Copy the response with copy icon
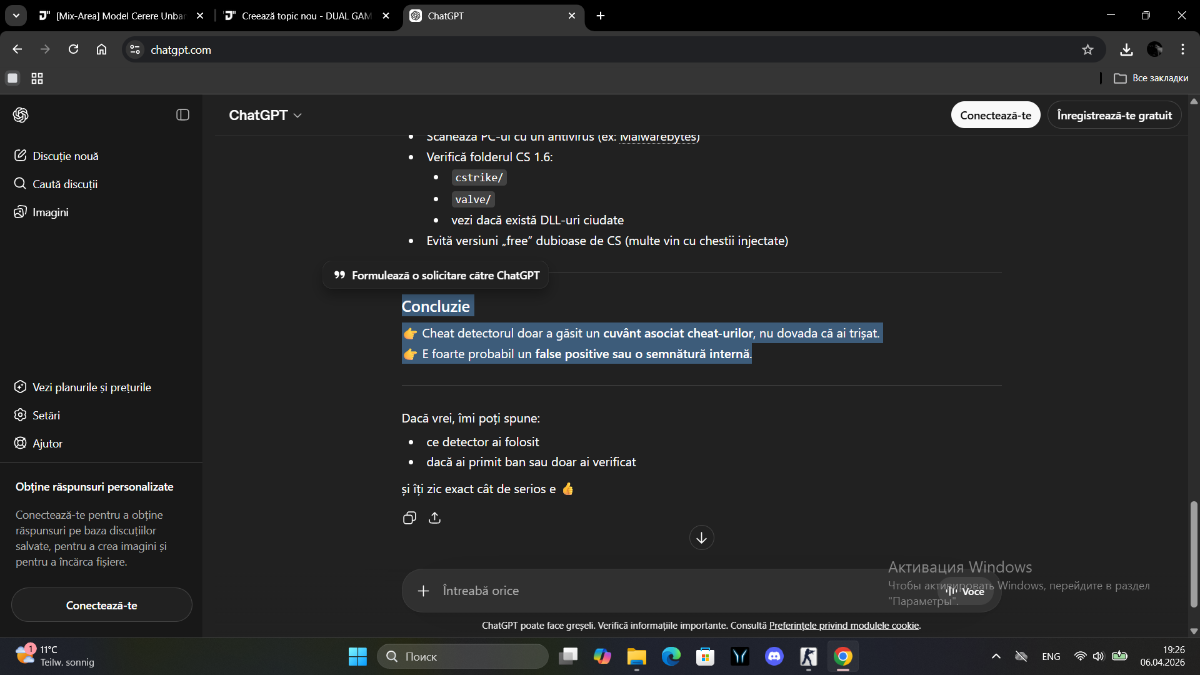The width and height of the screenshot is (1200, 675). (409, 518)
